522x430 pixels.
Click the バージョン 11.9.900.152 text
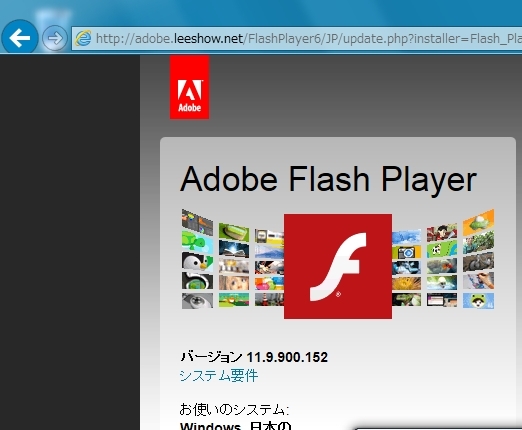pyautogui.click(x=254, y=357)
